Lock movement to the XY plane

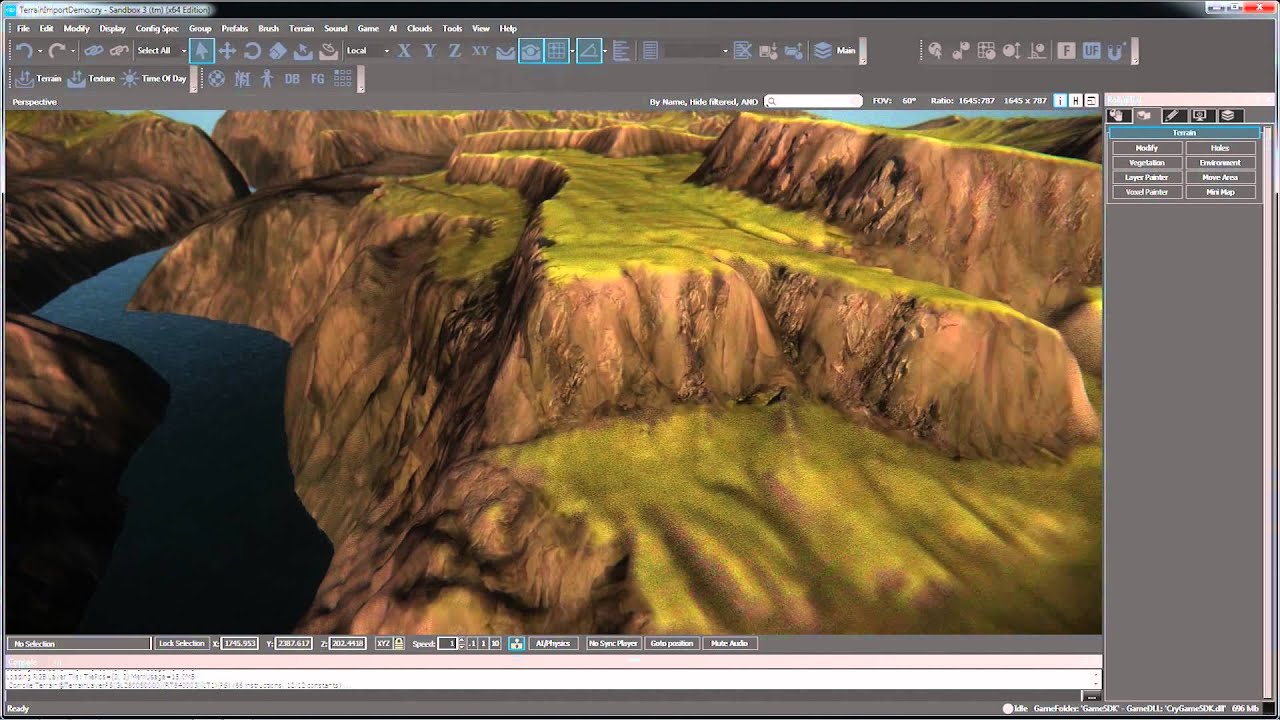(480, 50)
